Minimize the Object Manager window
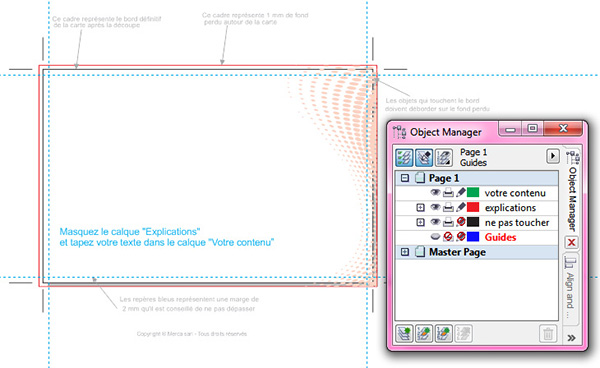 pyautogui.click(x=510, y=129)
